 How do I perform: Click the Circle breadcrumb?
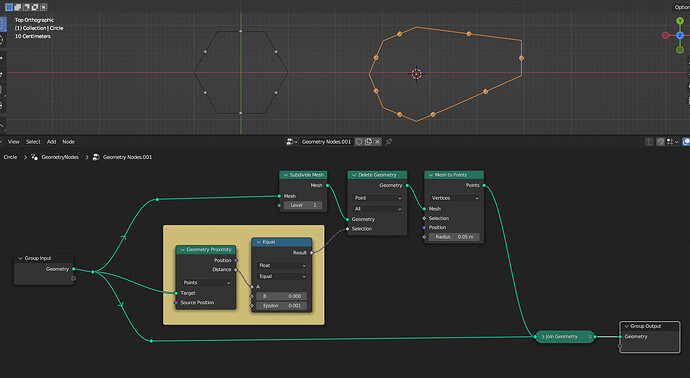click(x=10, y=157)
